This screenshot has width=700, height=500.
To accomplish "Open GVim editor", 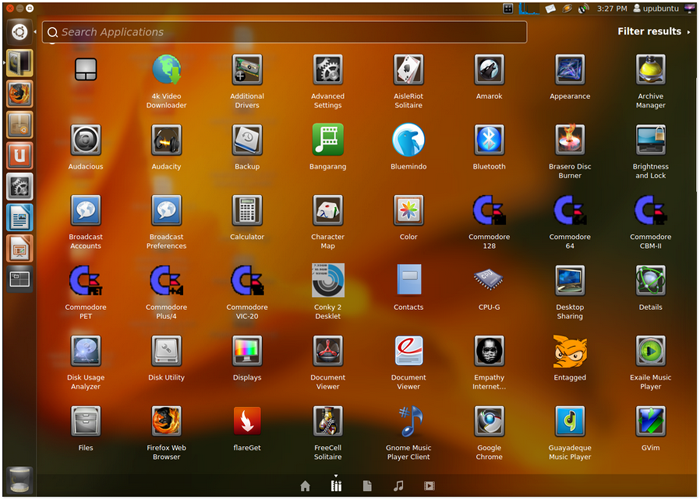I will click(x=650, y=421).
